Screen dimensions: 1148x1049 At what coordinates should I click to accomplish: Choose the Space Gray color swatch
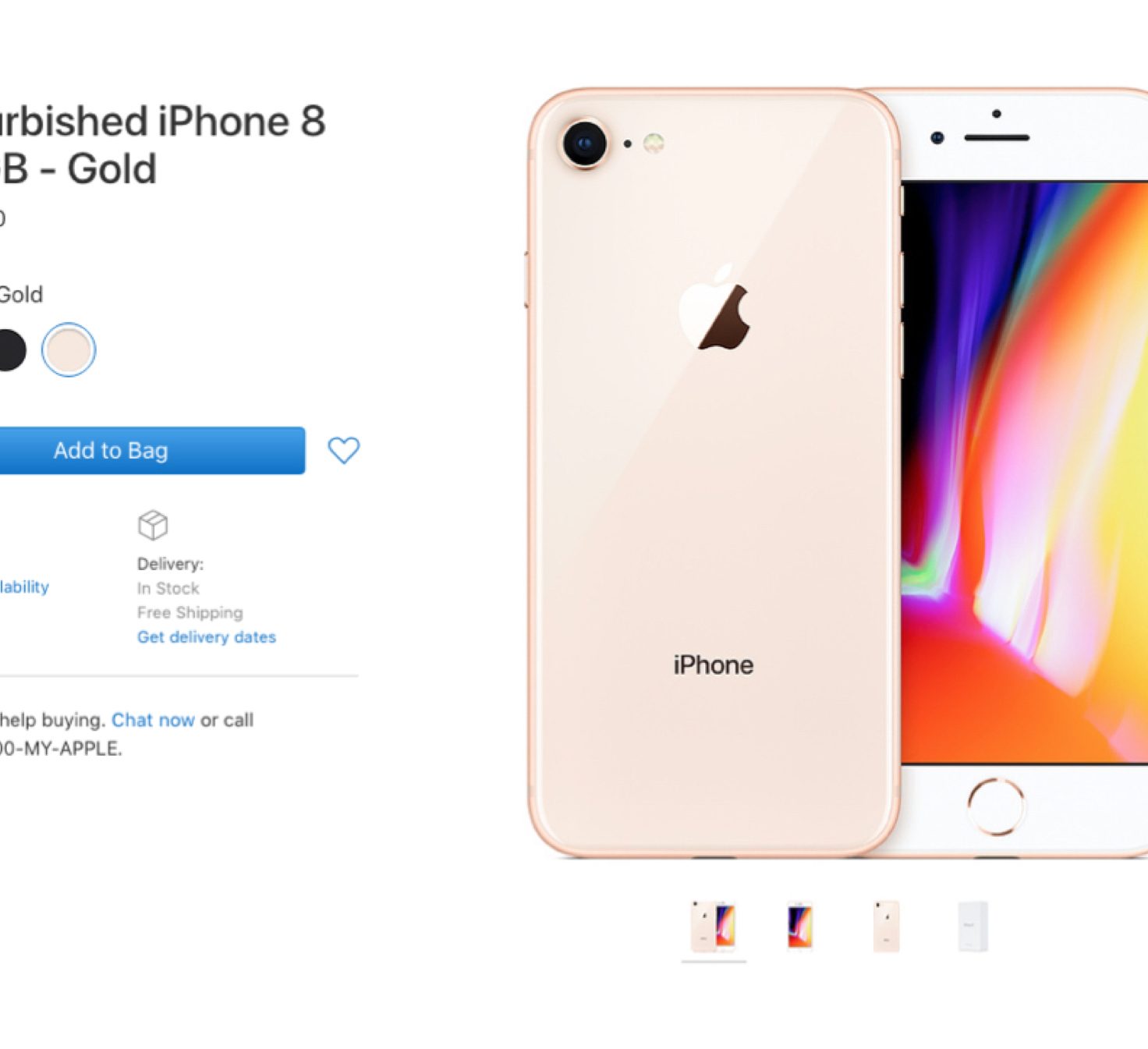(8, 350)
